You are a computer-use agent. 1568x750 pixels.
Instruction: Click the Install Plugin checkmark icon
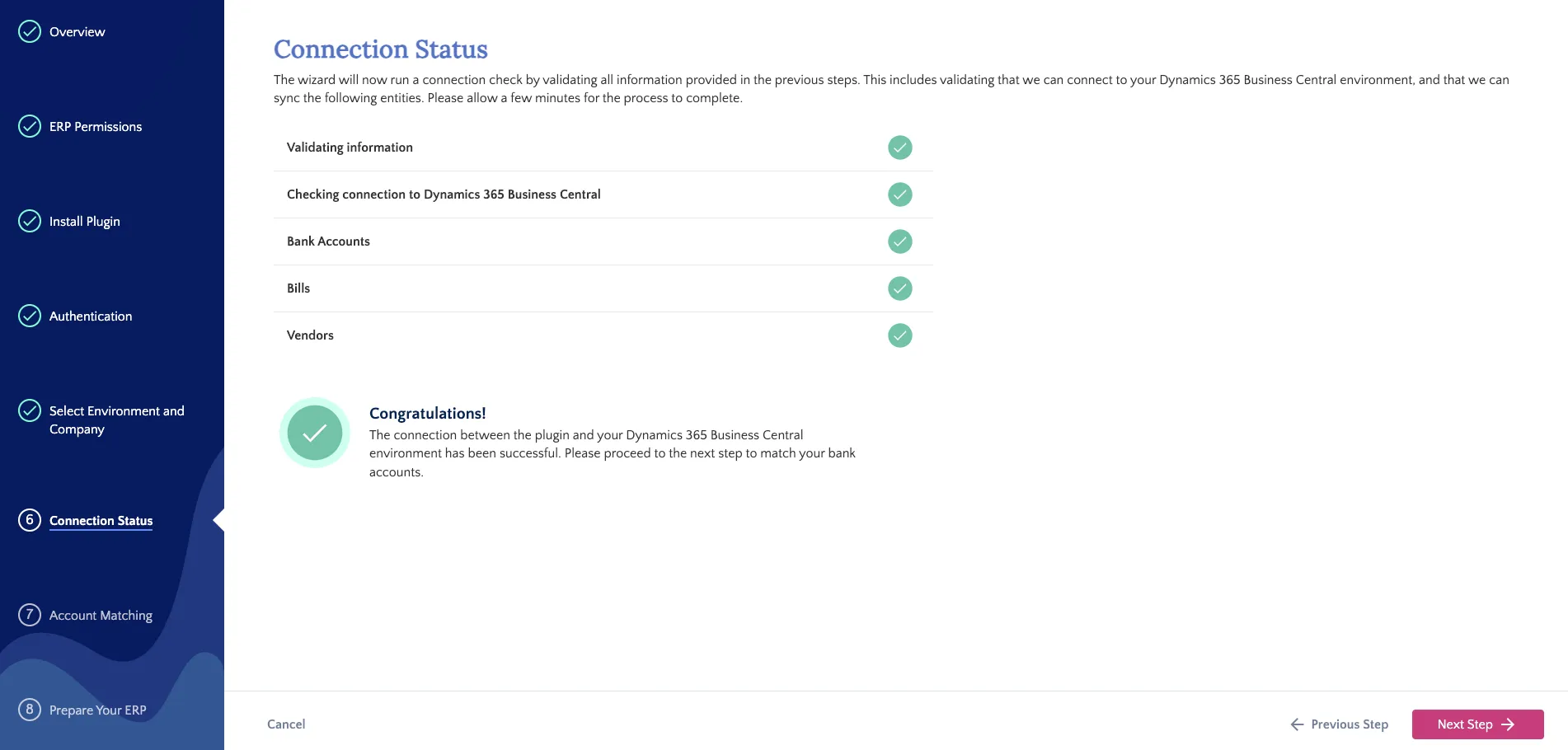[30, 221]
